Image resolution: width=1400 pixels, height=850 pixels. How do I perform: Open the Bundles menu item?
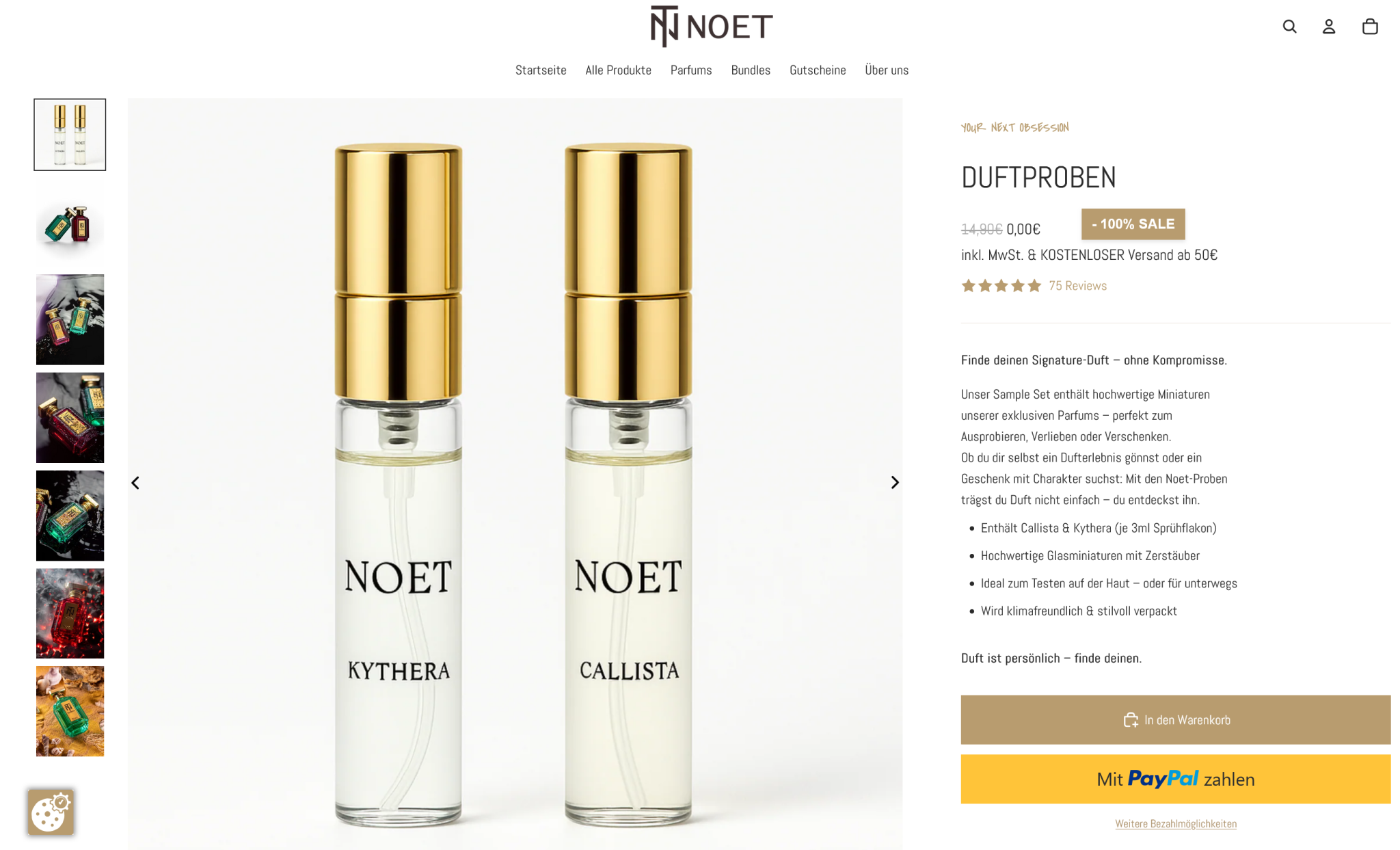point(751,70)
